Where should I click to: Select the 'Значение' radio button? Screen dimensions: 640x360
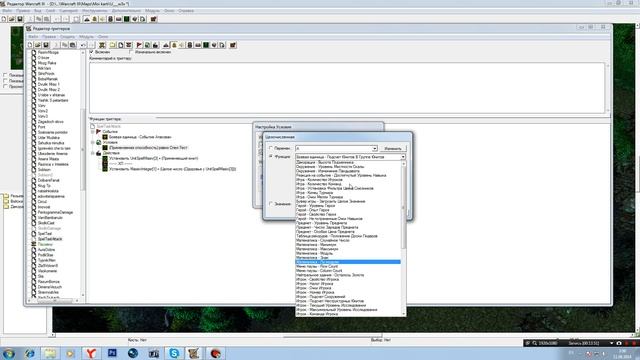click(x=271, y=203)
